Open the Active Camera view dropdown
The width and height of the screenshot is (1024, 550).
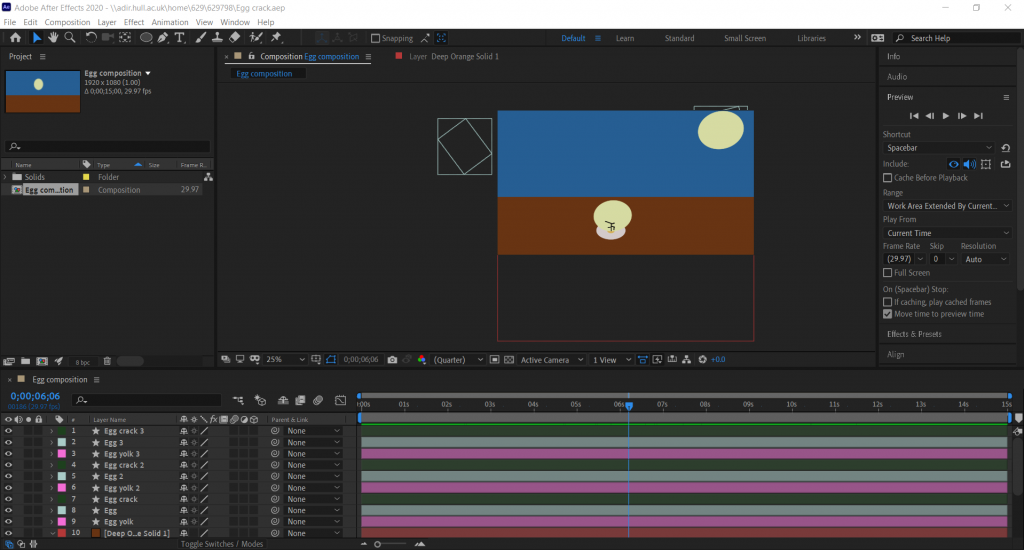pos(550,360)
